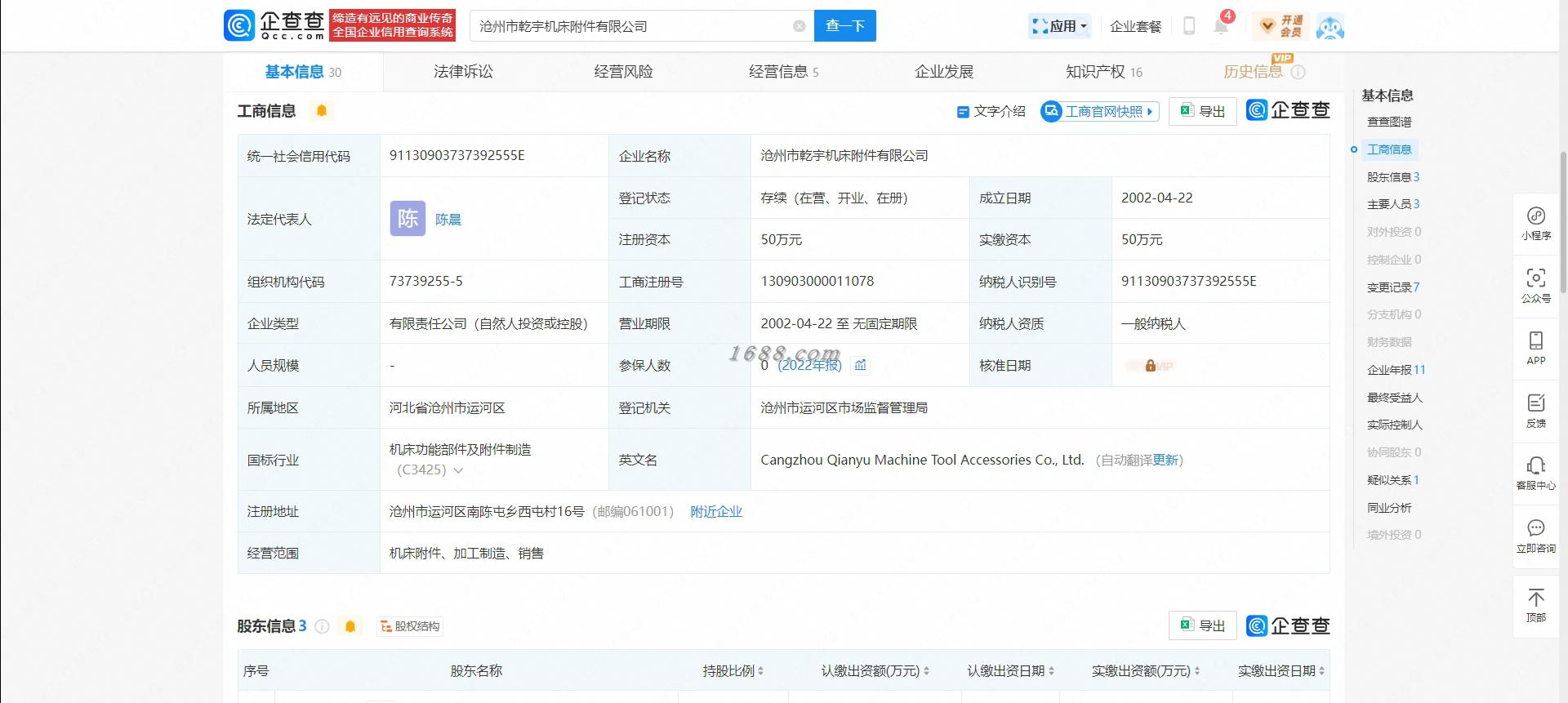Switch to the 知识产权 tab

[x=1104, y=72]
